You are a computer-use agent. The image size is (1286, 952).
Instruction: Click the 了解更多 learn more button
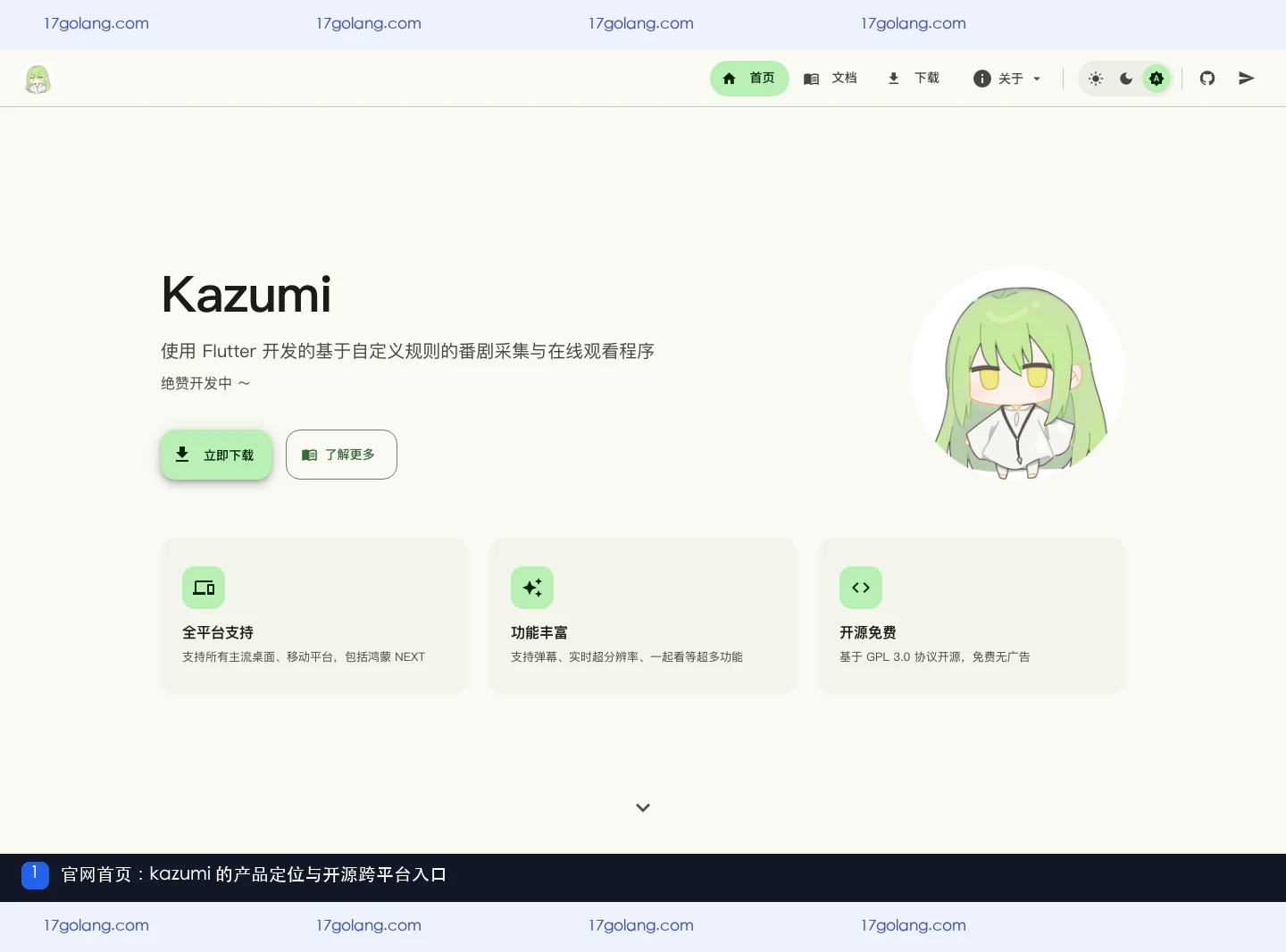341,455
